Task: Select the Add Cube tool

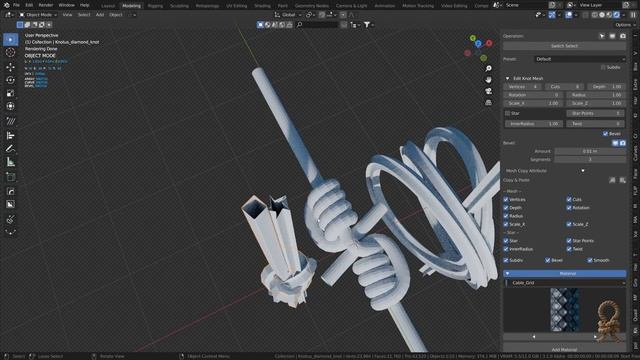Action: pos(11,177)
